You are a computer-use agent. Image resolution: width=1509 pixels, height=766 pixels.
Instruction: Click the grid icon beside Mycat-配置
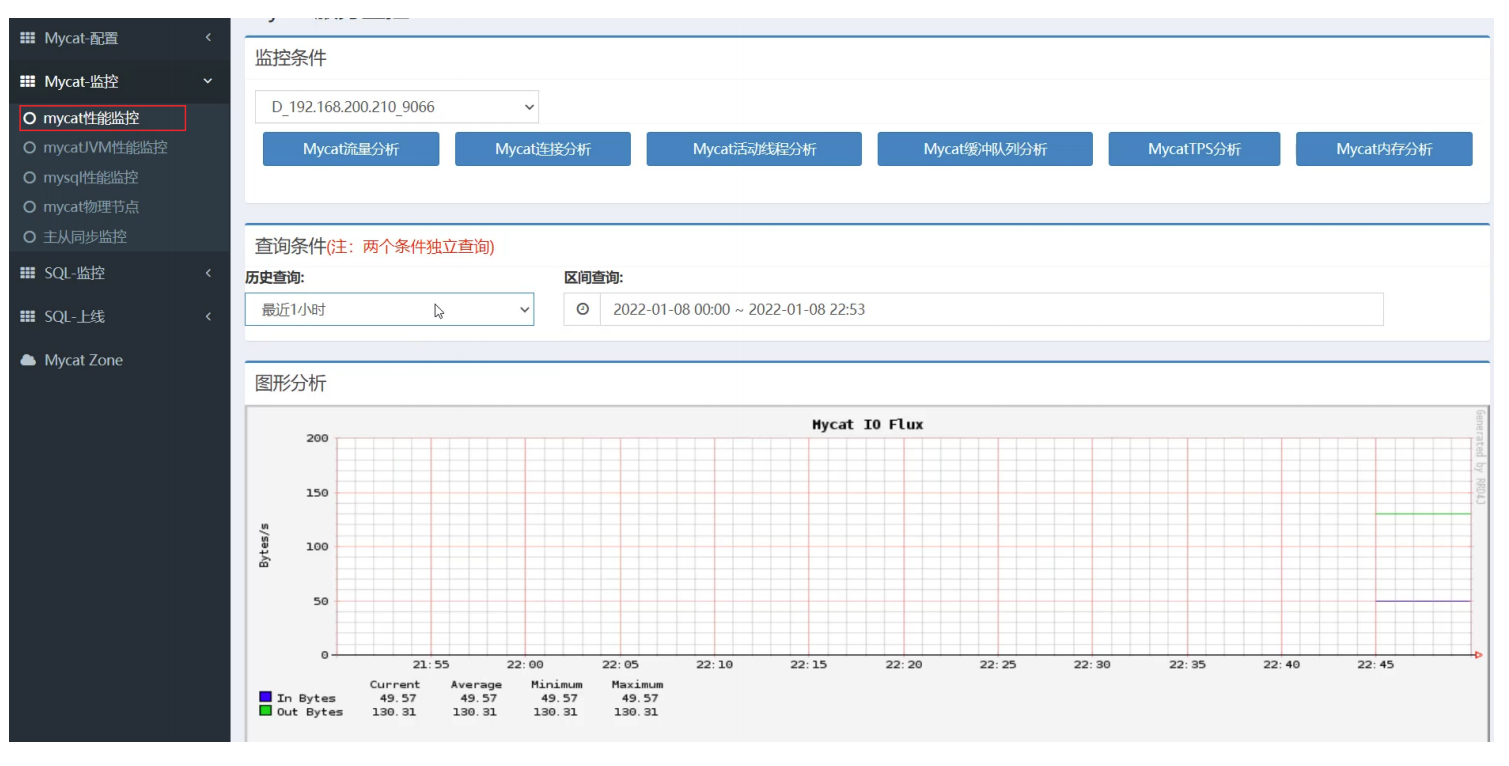pos(28,38)
